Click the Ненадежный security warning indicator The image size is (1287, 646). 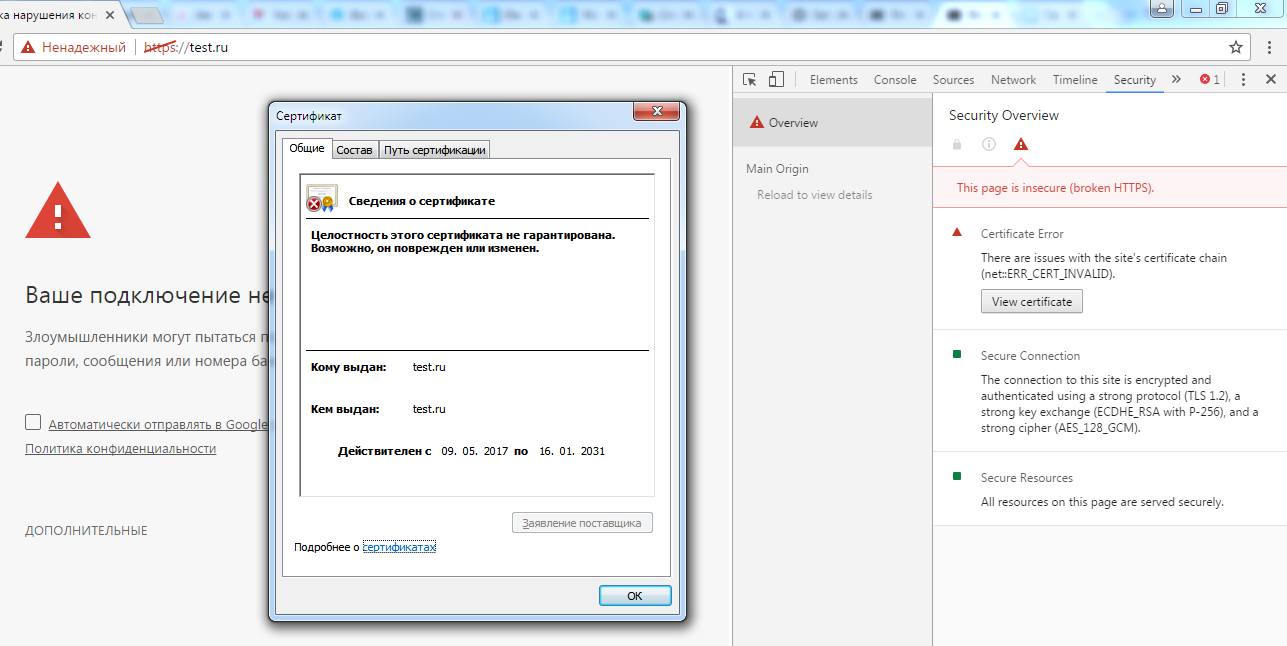coord(73,47)
